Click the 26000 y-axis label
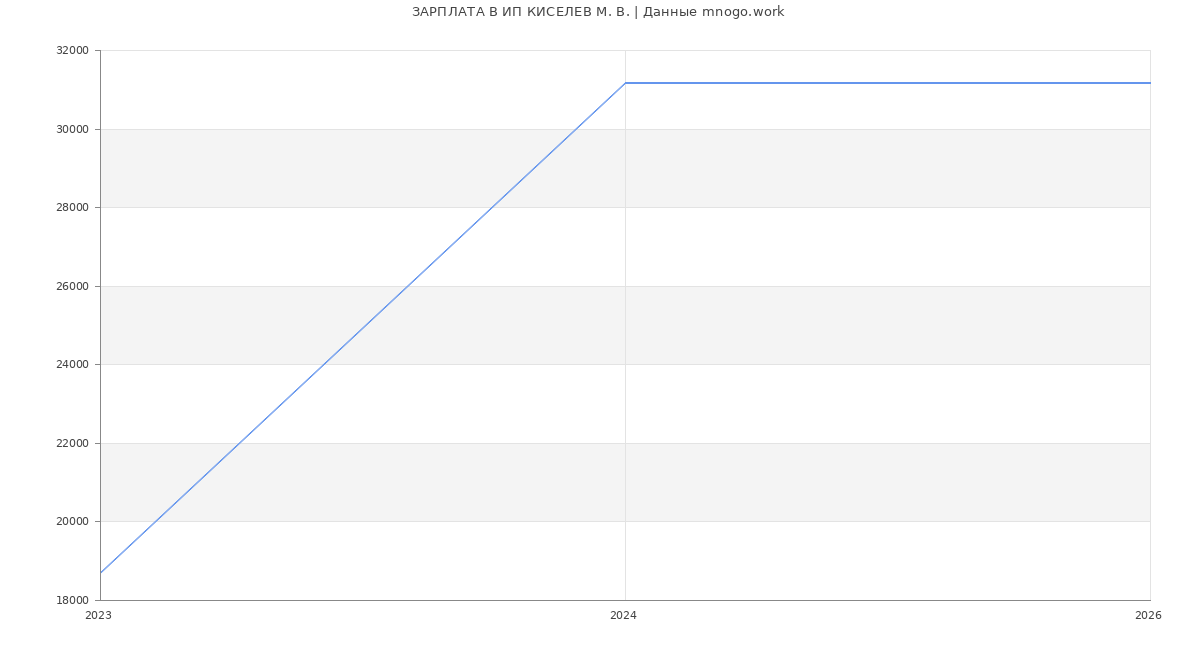The width and height of the screenshot is (1200, 650). 72,286
